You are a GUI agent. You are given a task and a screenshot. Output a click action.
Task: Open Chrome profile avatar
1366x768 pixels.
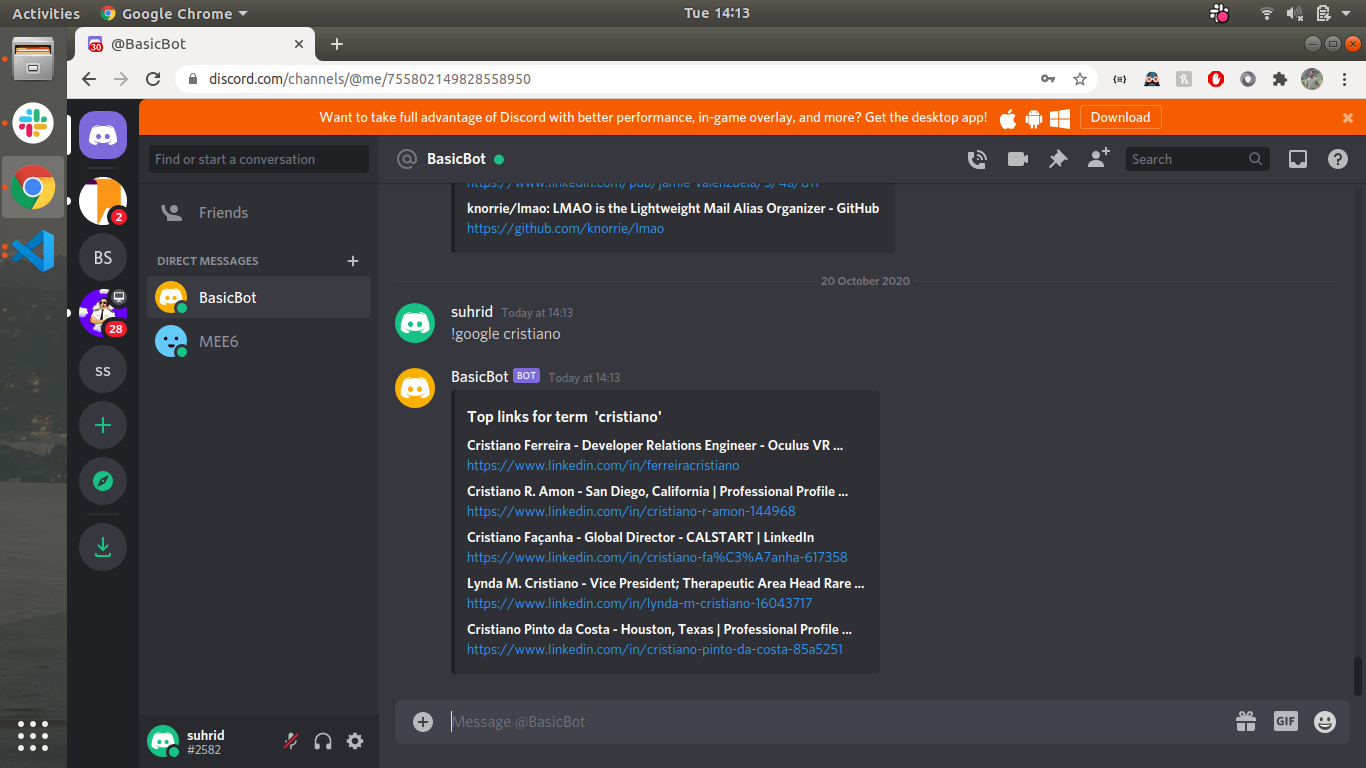click(x=1312, y=79)
